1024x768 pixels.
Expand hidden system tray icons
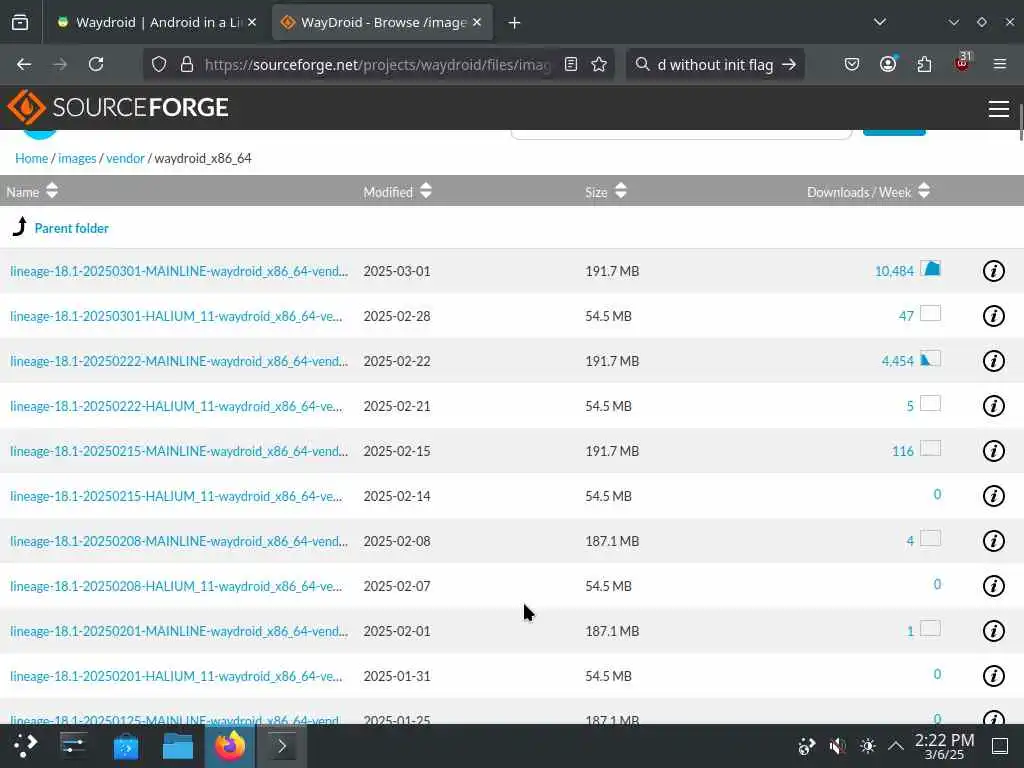(x=896, y=746)
